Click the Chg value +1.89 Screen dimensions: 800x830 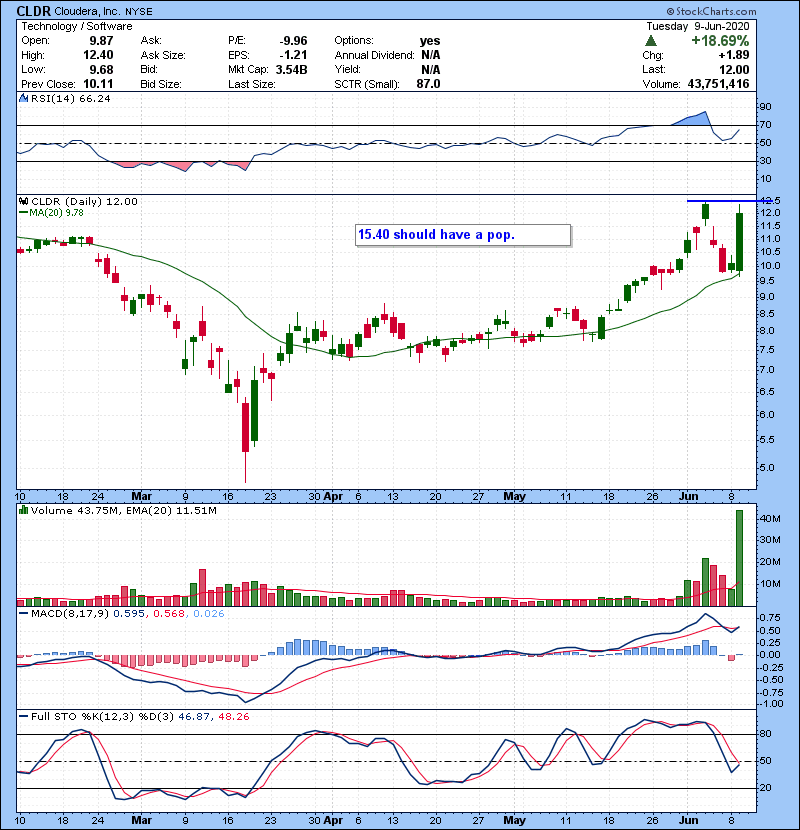coord(734,55)
